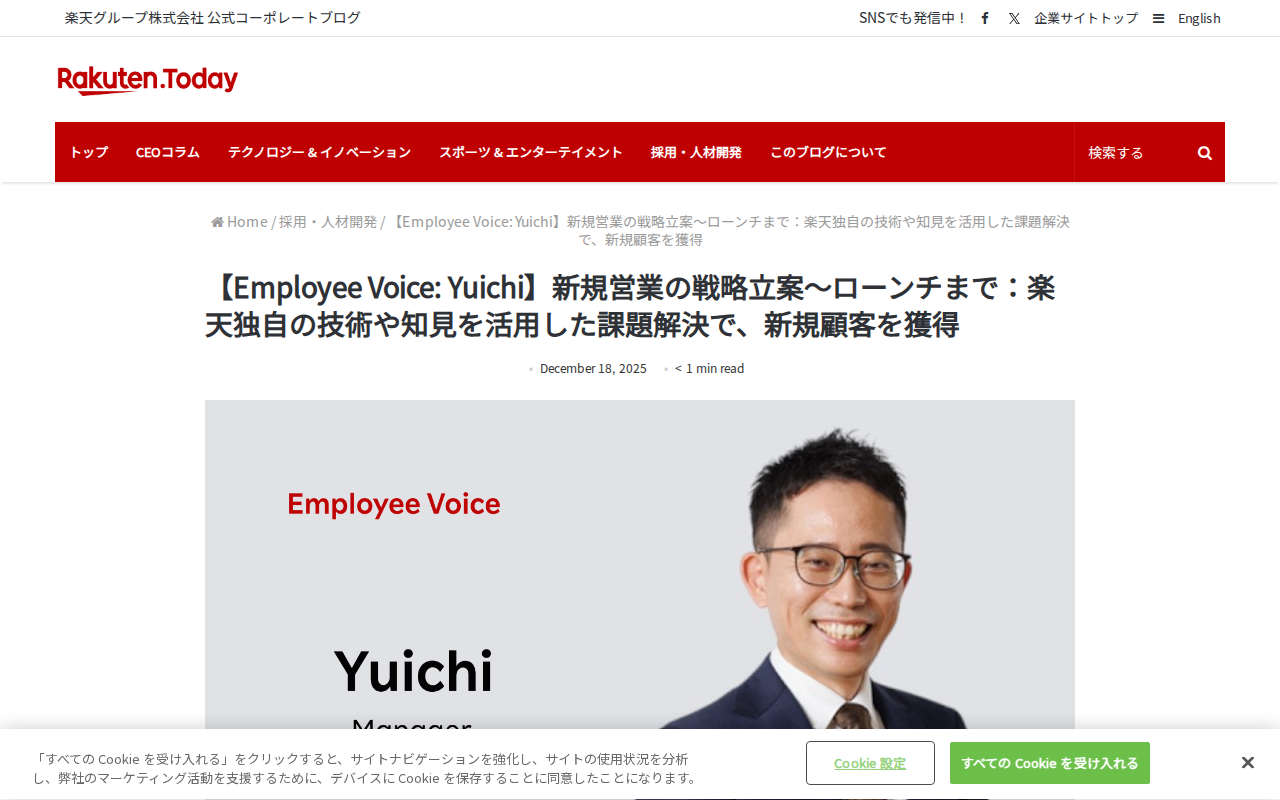
Task: Click the Cookie 設定 button
Action: point(870,763)
